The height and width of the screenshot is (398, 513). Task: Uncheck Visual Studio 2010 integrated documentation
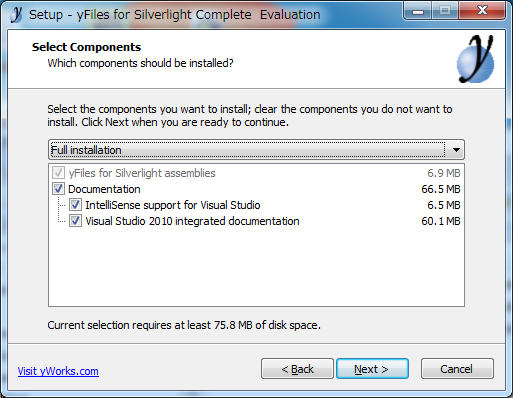75,221
